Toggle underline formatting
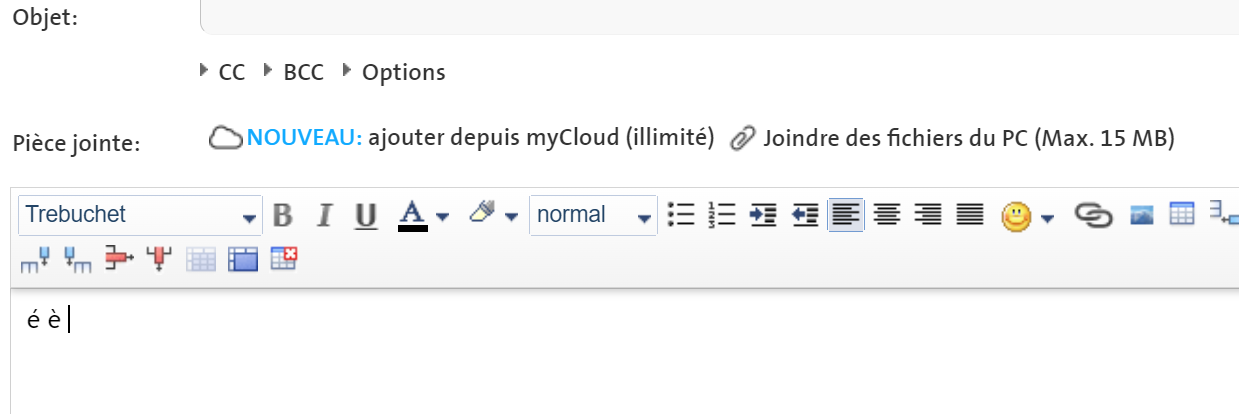Viewport: 1239px width, 414px height. 366,215
